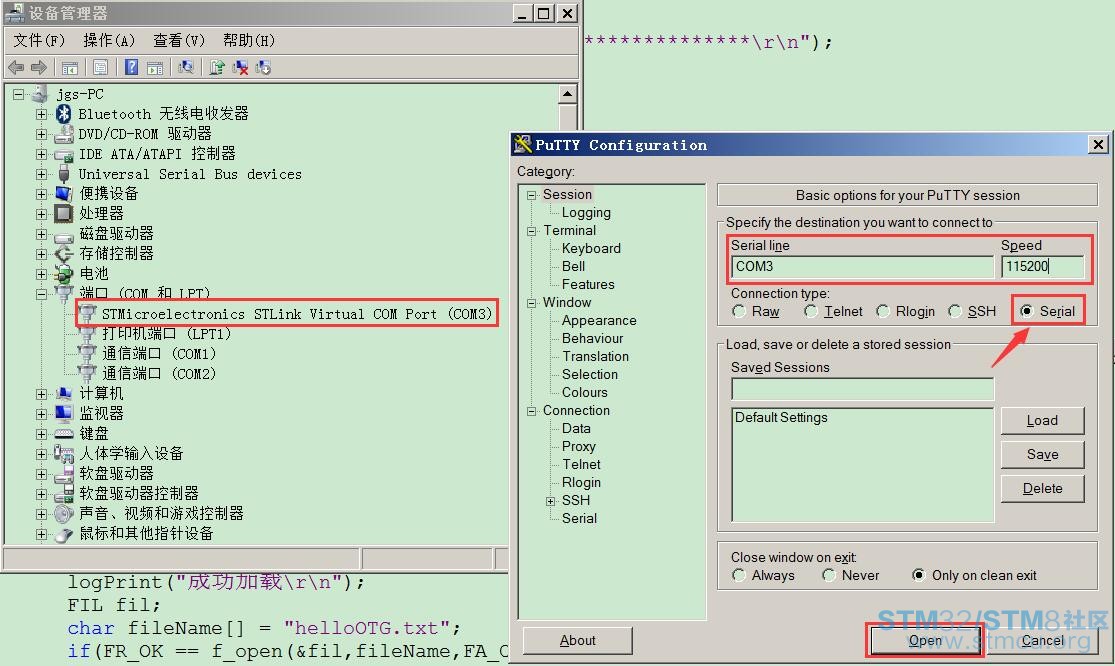Click the Delete session button
The width and height of the screenshot is (1115, 666).
click(x=1042, y=489)
